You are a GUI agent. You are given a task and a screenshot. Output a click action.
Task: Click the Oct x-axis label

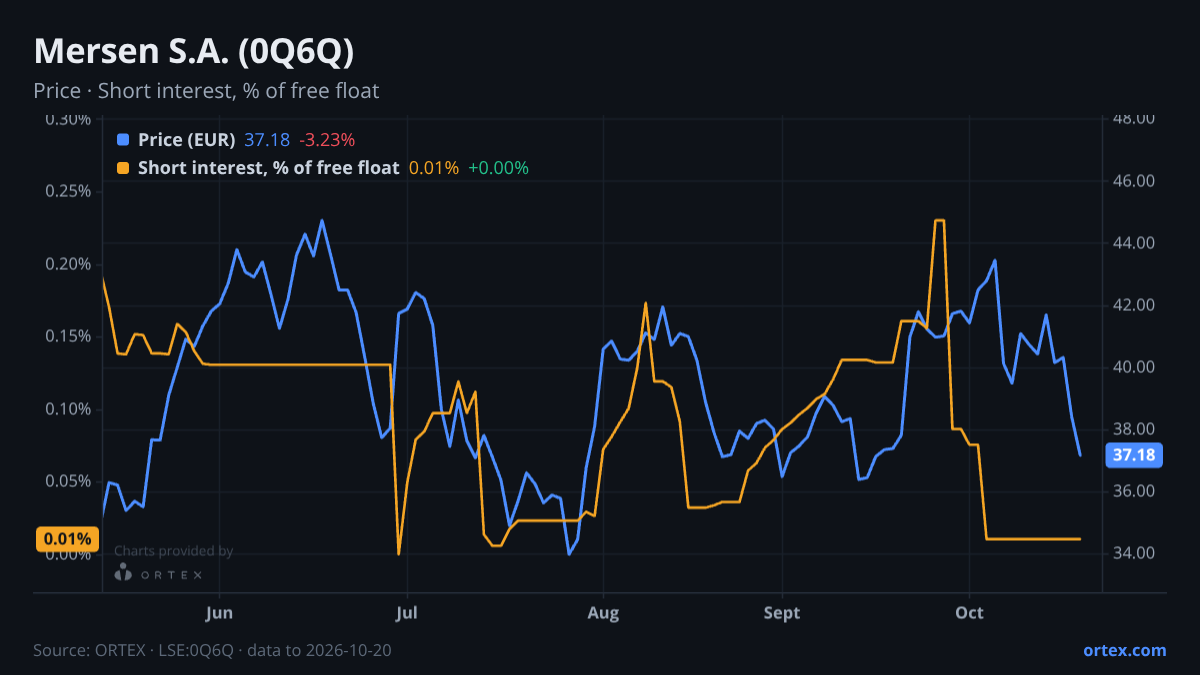(969, 613)
